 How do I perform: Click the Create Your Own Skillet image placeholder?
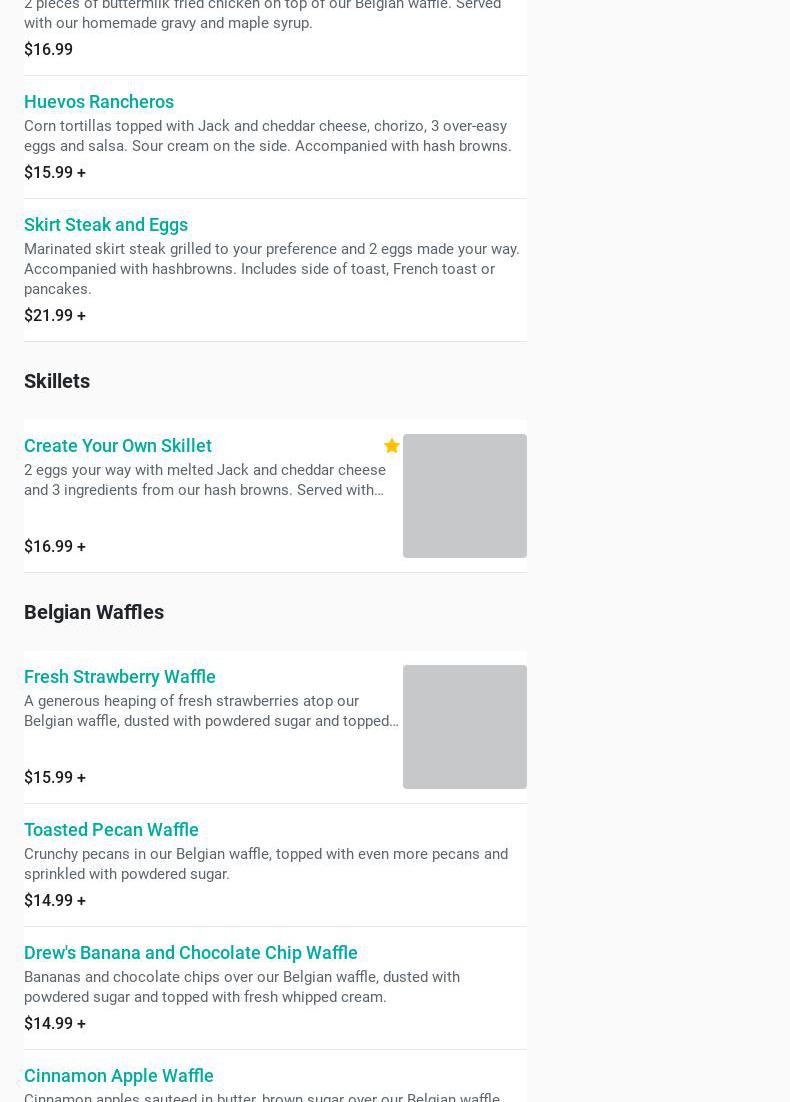click(x=464, y=496)
